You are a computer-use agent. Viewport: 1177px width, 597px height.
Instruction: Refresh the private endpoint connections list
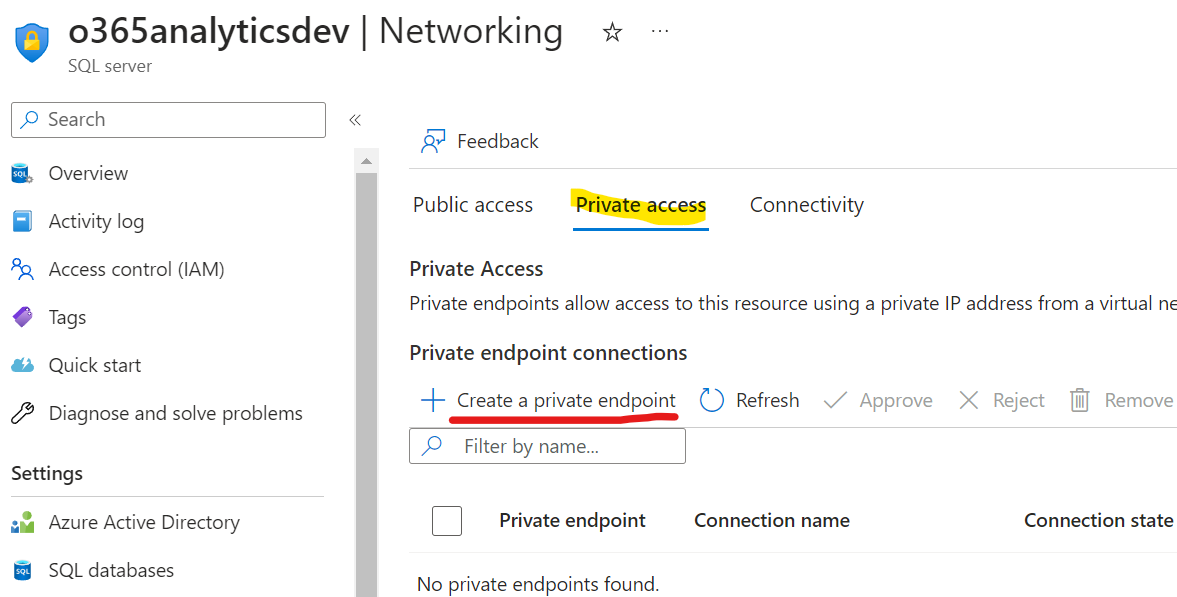coord(750,400)
